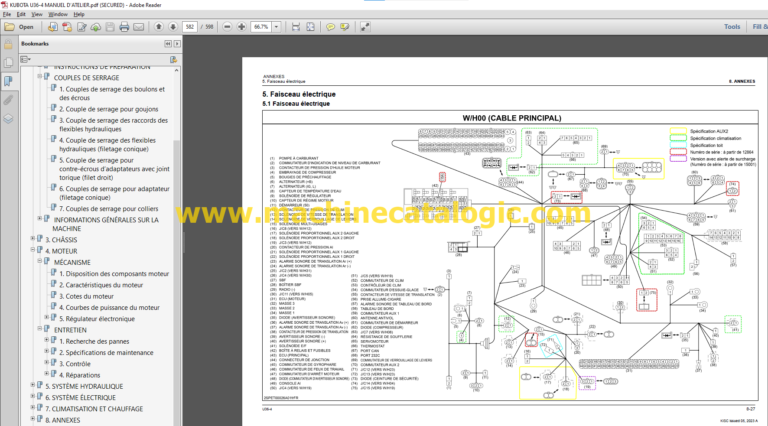The height and width of the screenshot is (426, 768).
Task: Expand 5. SYSTÈME HYDRAULIQUE bookmark
Action: click(33, 385)
